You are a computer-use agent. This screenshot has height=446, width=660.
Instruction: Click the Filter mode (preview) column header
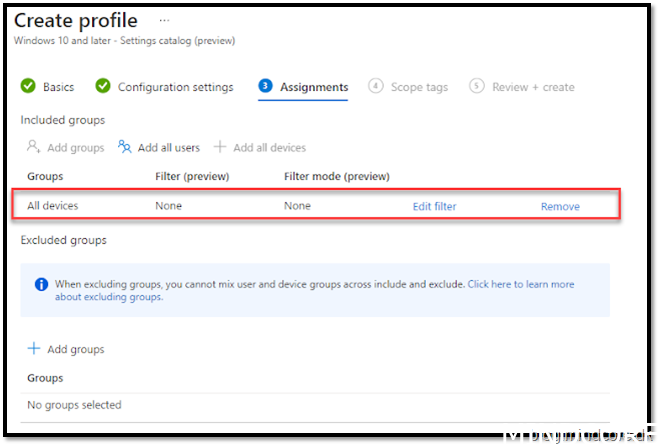(336, 176)
